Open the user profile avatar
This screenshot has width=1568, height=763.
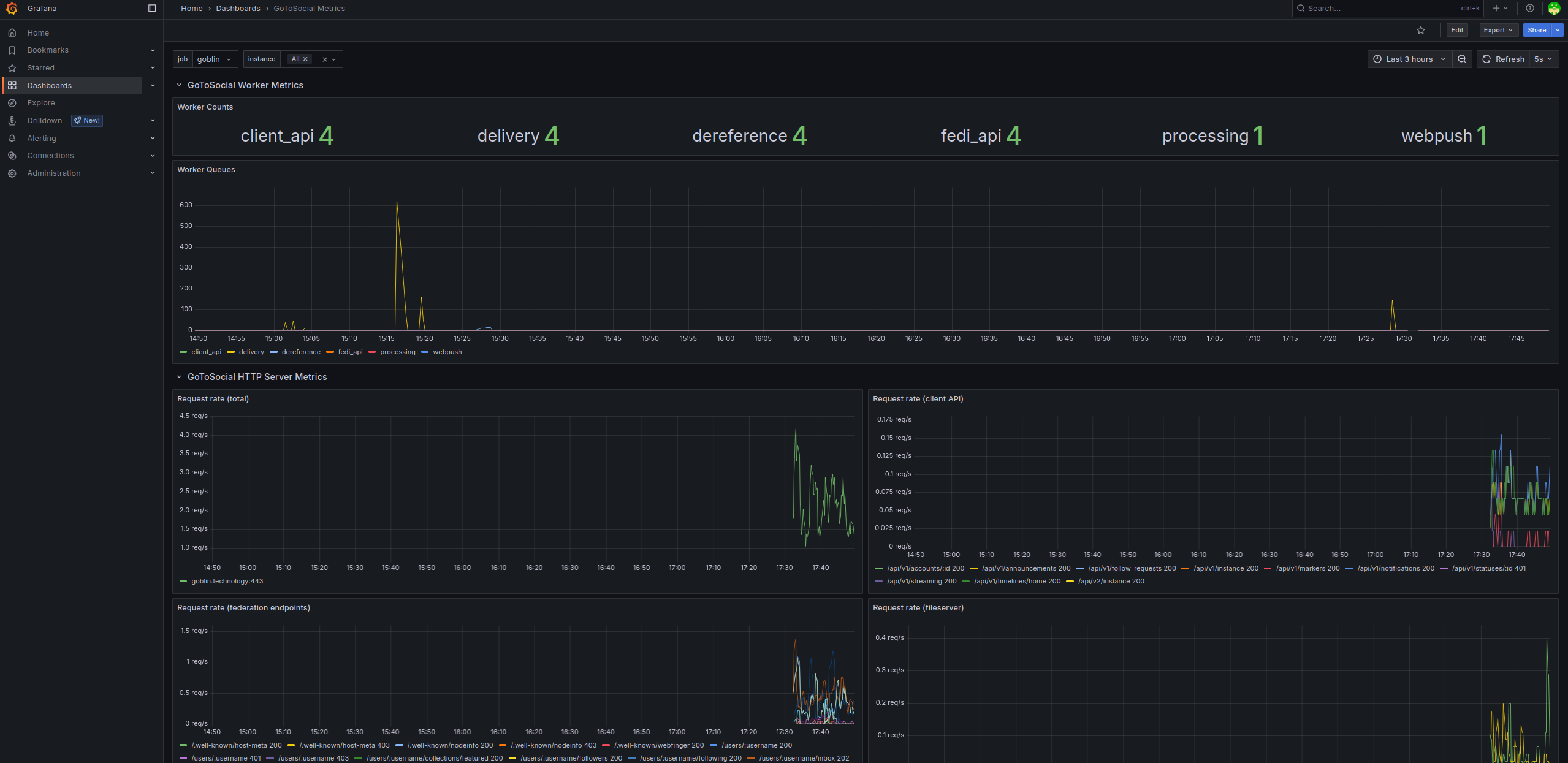click(1554, 9)
